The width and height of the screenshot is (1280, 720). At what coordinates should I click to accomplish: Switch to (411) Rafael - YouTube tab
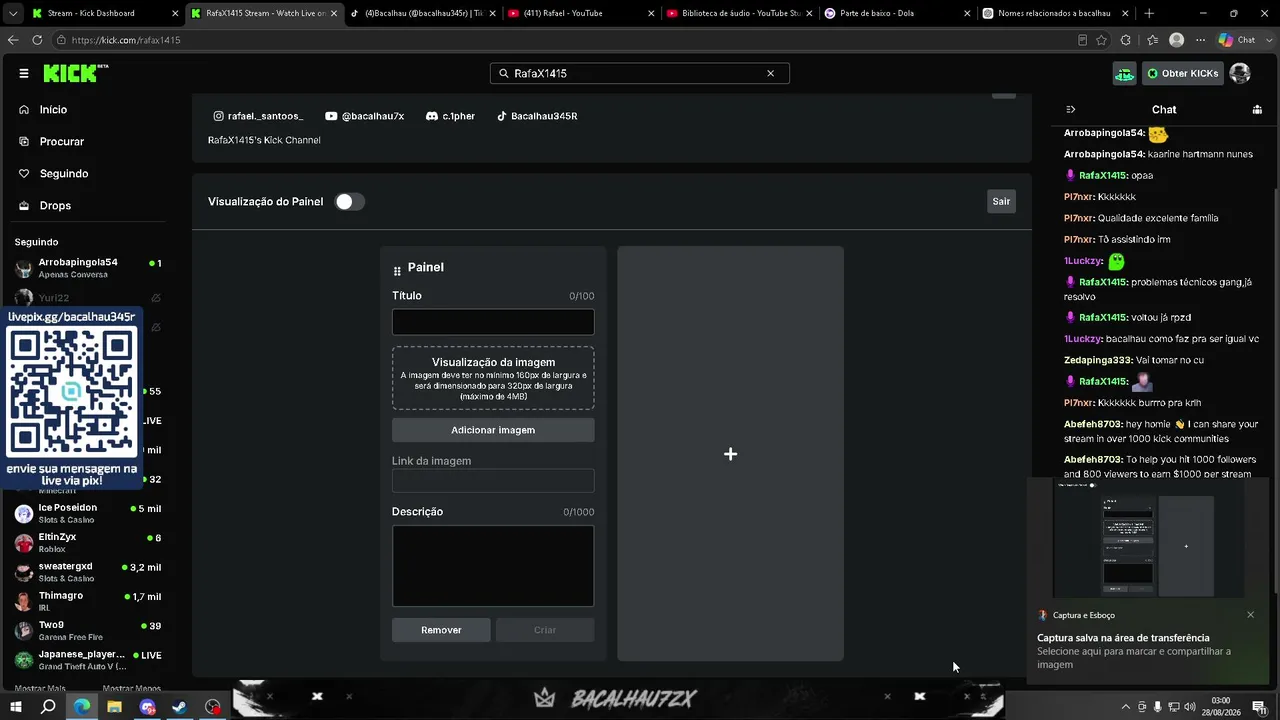point(580,13)
